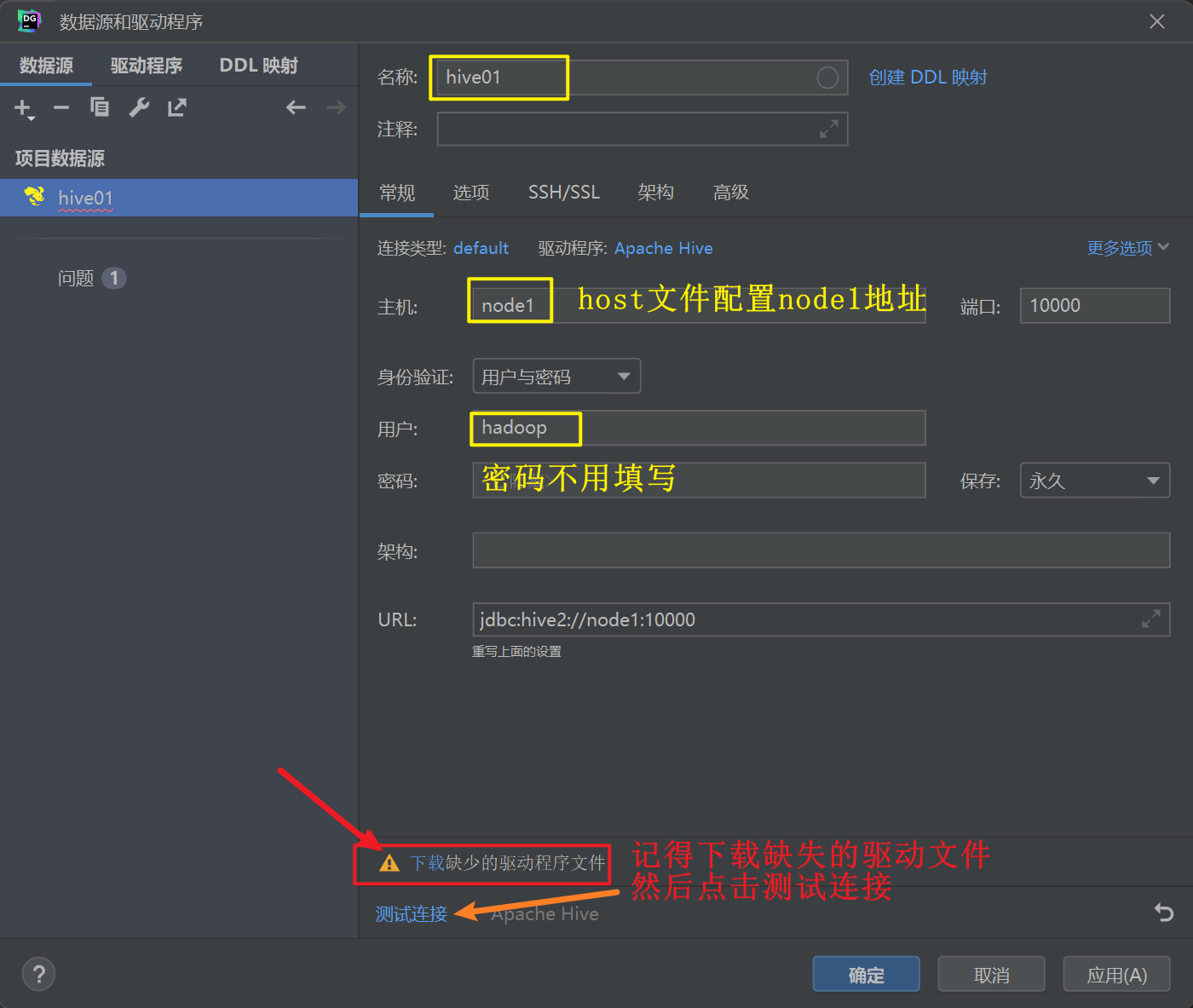The height and width of the screenshot is (1008, 1193).
Task: Click the 密码 password input field
Action: click(699, 481)
